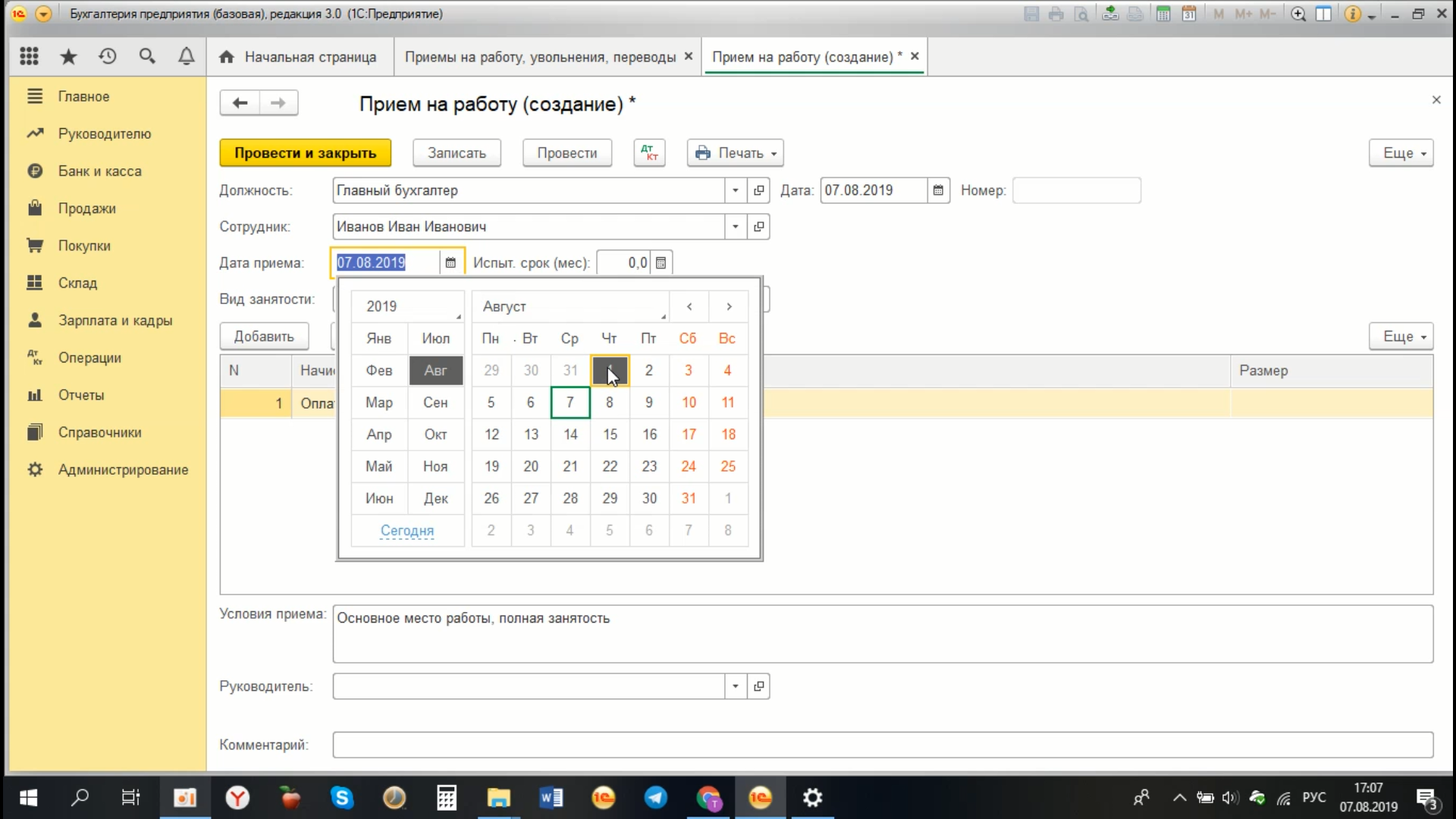Expand the 'Сотрудник' dropdown field
Image resolution: width=1456 pixels, height=819 pixels.
735,226
